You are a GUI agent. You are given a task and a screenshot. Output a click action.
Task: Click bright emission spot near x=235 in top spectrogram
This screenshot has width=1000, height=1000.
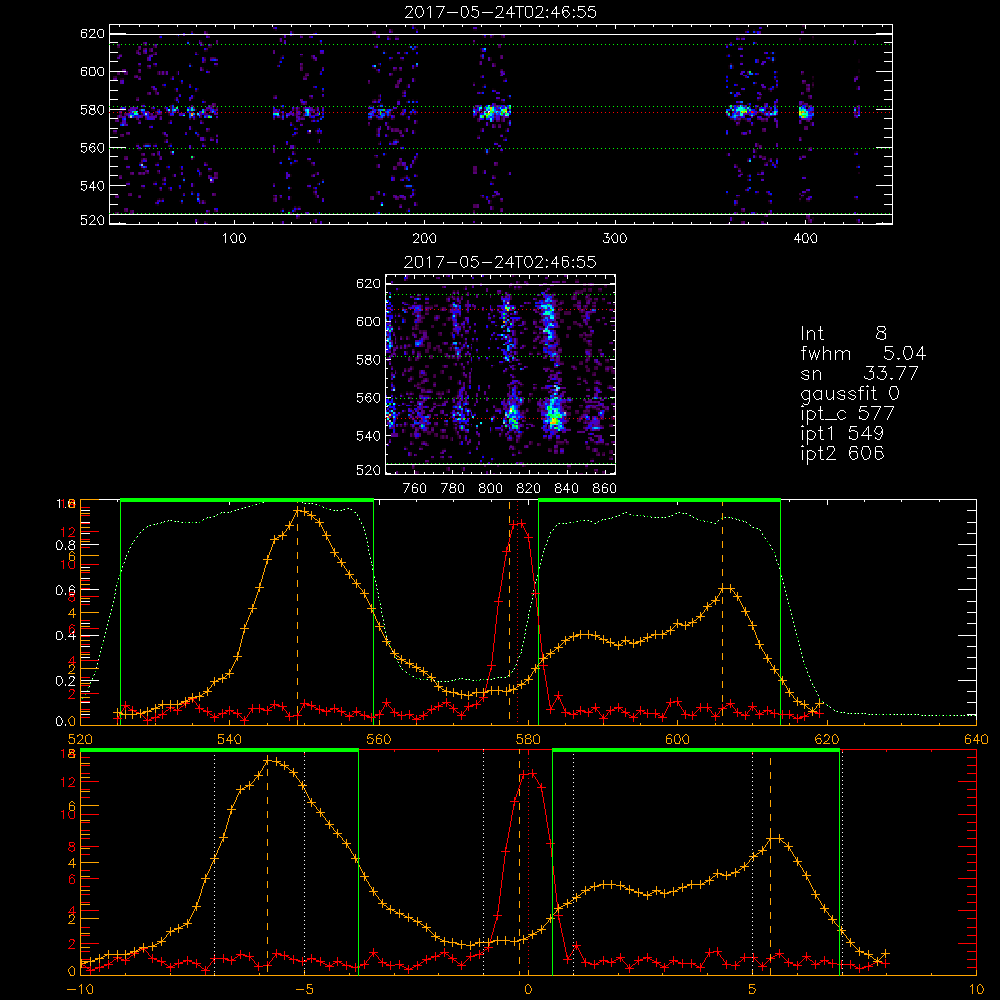(x=491, y=113)
